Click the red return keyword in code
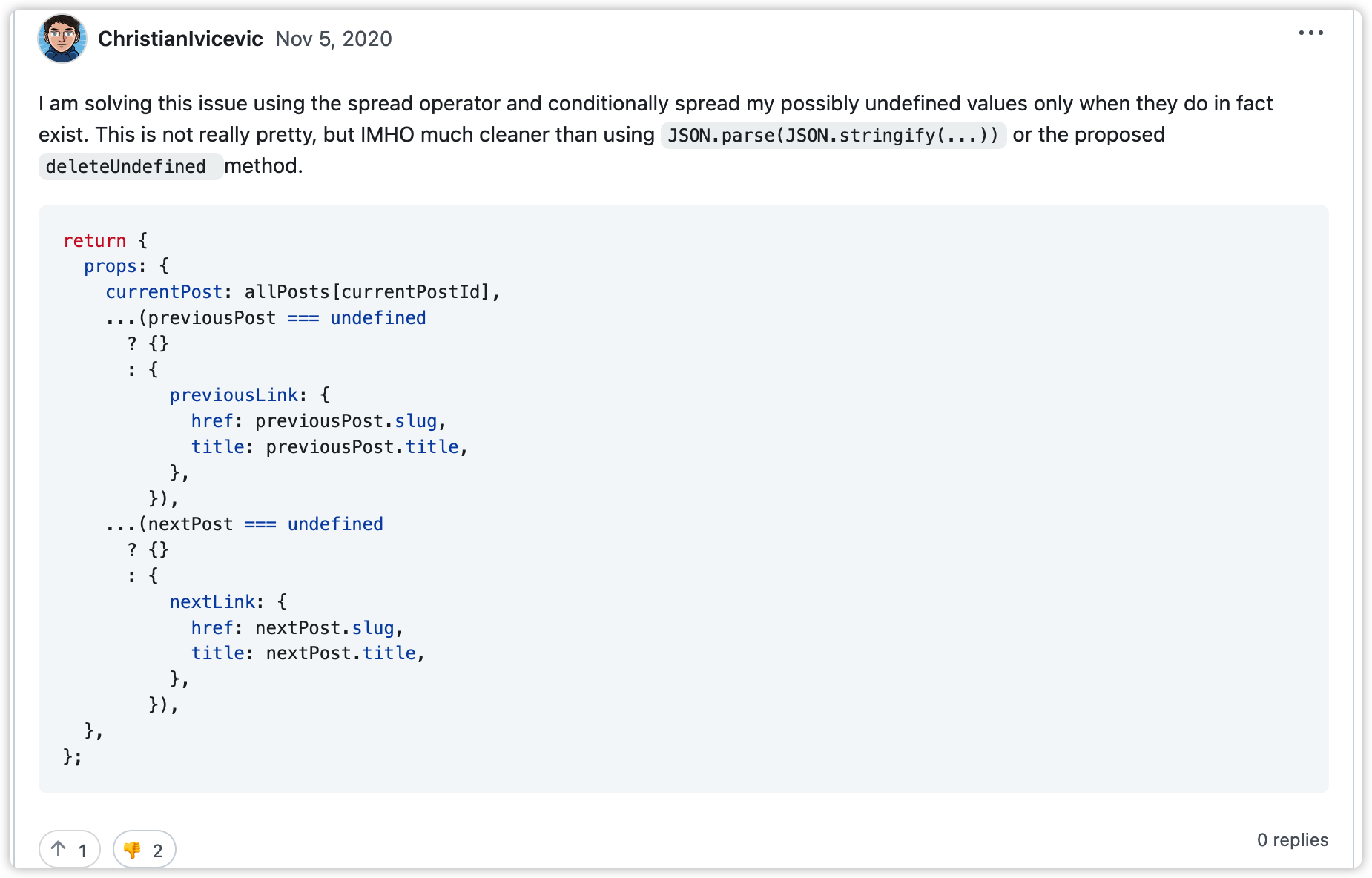The width and height of the screenshot is (1372, 878). (94, 240)
